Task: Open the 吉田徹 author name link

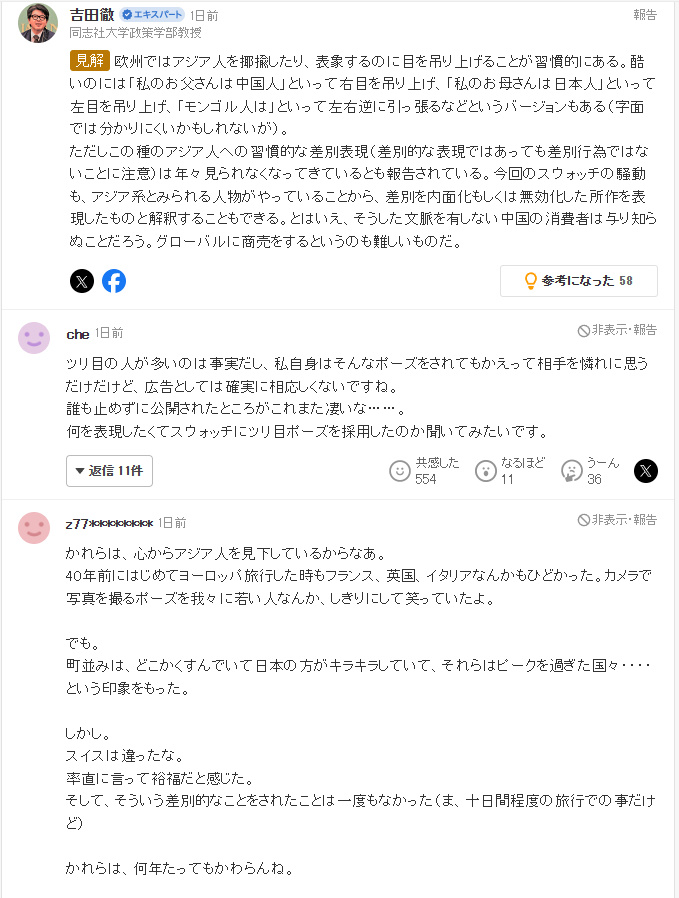Action: coord(92,15)
